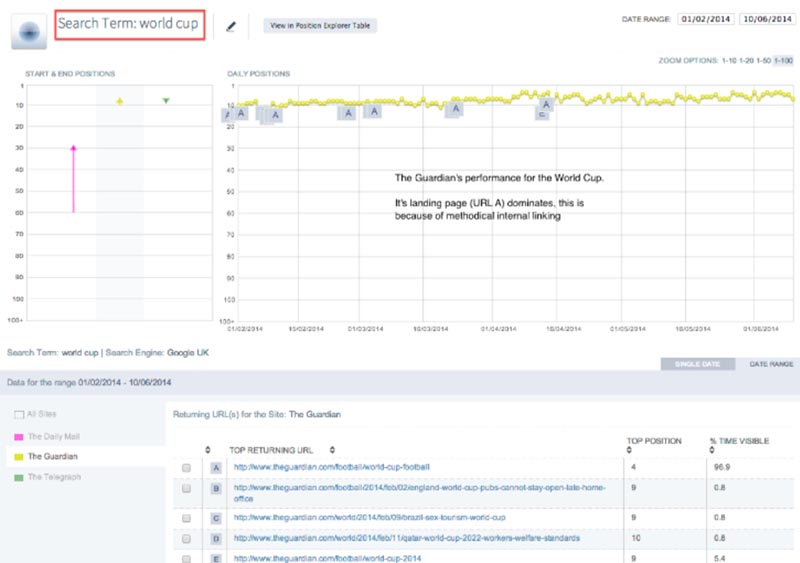Click The Telegraph green swatch

click(19, 478)
